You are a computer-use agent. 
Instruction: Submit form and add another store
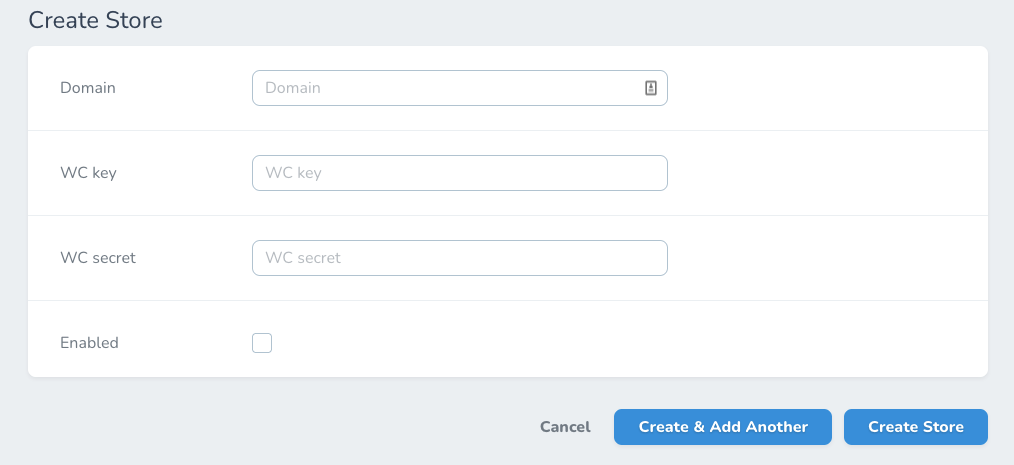point(723,427)
